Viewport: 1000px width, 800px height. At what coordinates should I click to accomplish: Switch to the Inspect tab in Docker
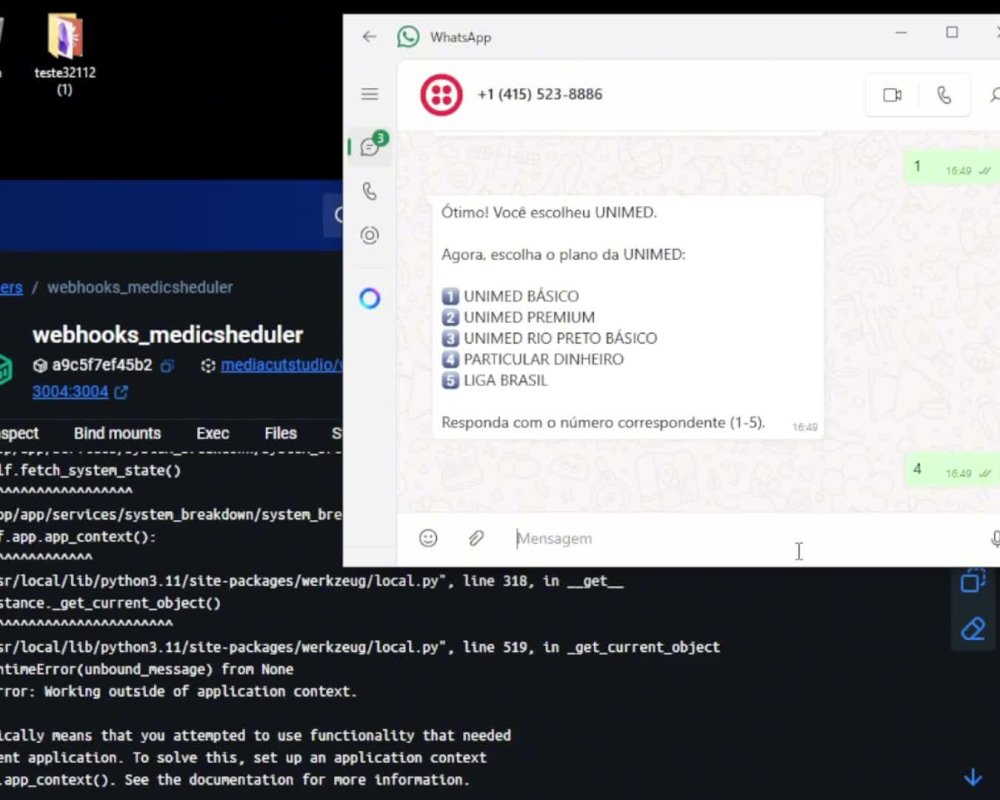19,433
